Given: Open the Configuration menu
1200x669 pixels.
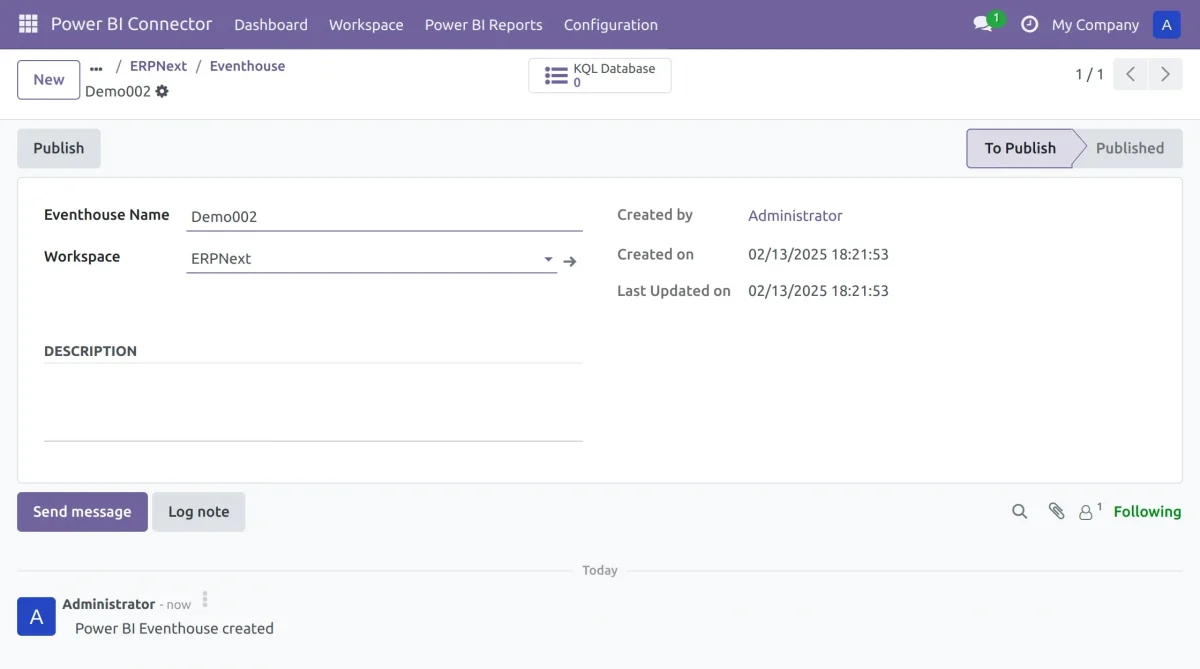Looking at the screenshot, I should 610,24.
